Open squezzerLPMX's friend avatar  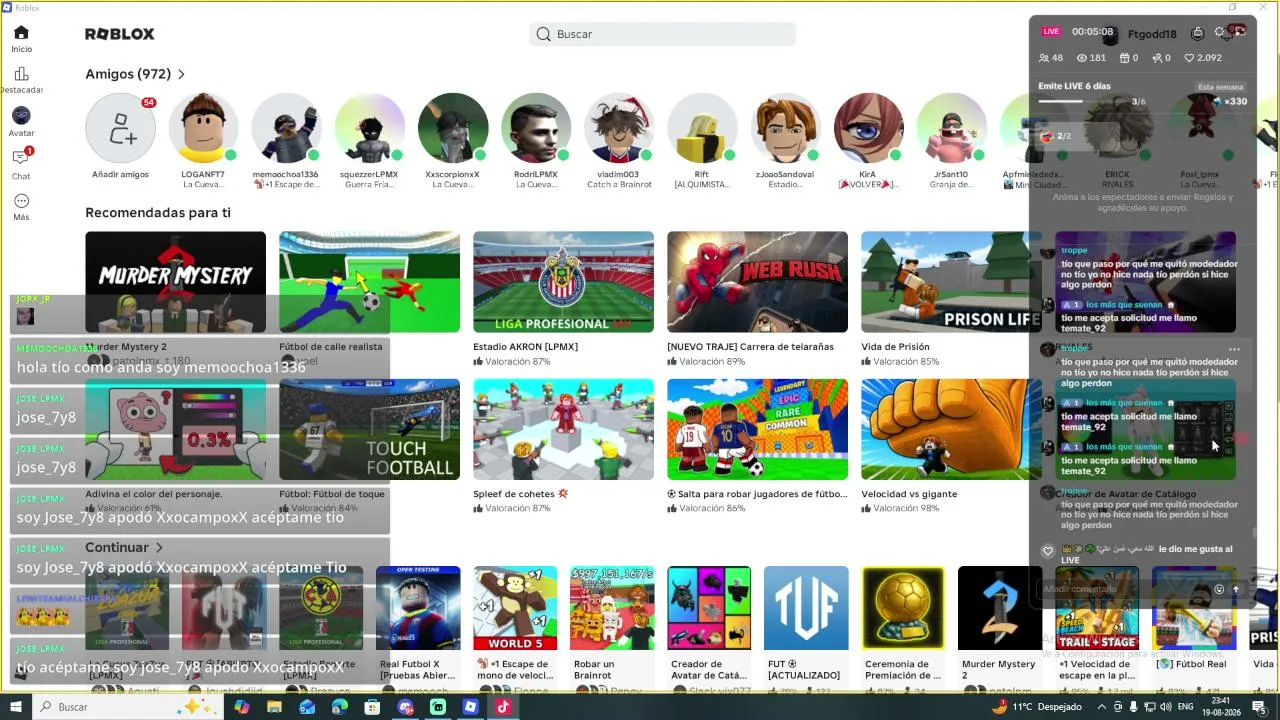coord(369,129)
